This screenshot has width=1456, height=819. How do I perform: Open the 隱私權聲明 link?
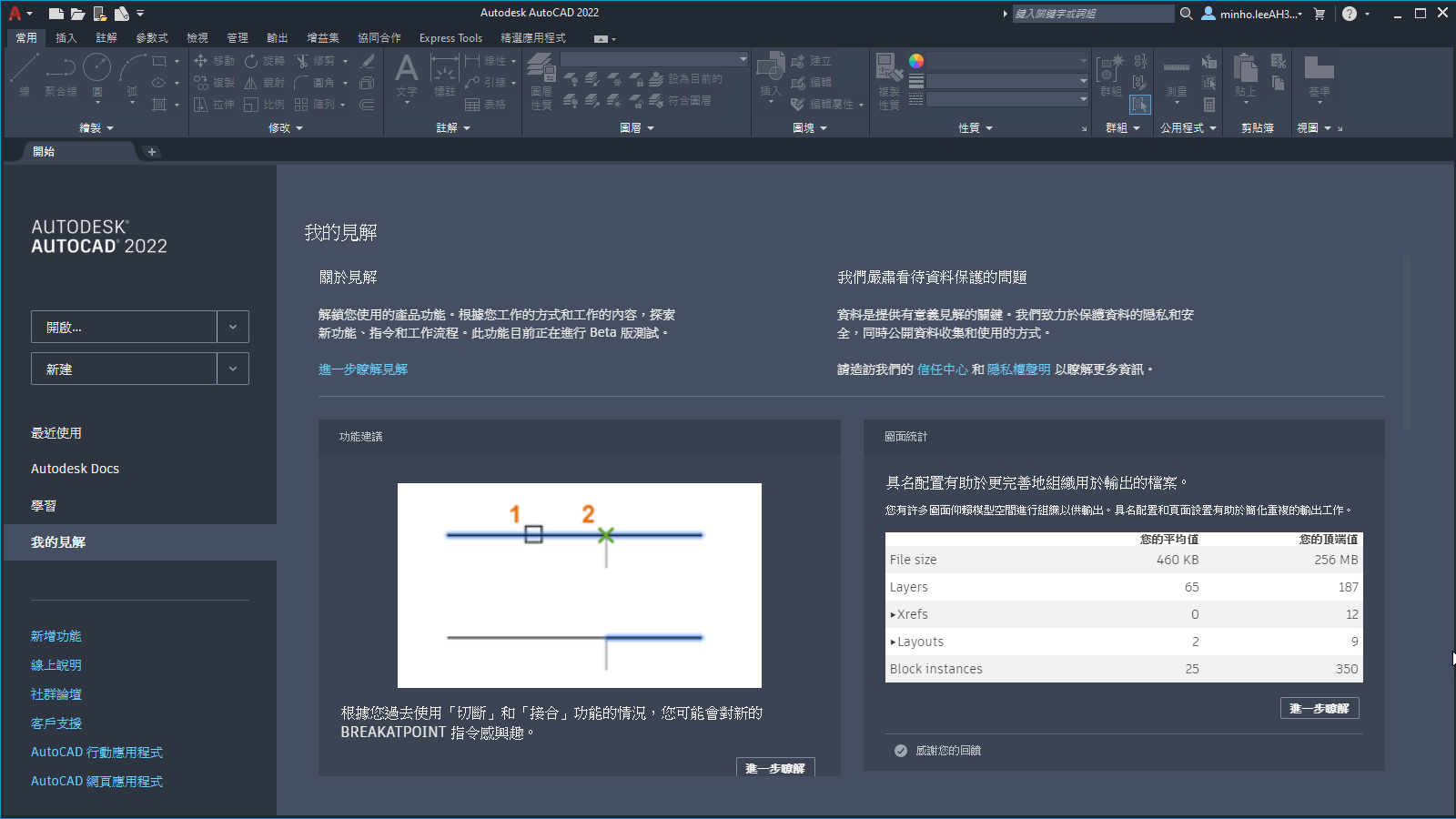tap(1019, 369)
